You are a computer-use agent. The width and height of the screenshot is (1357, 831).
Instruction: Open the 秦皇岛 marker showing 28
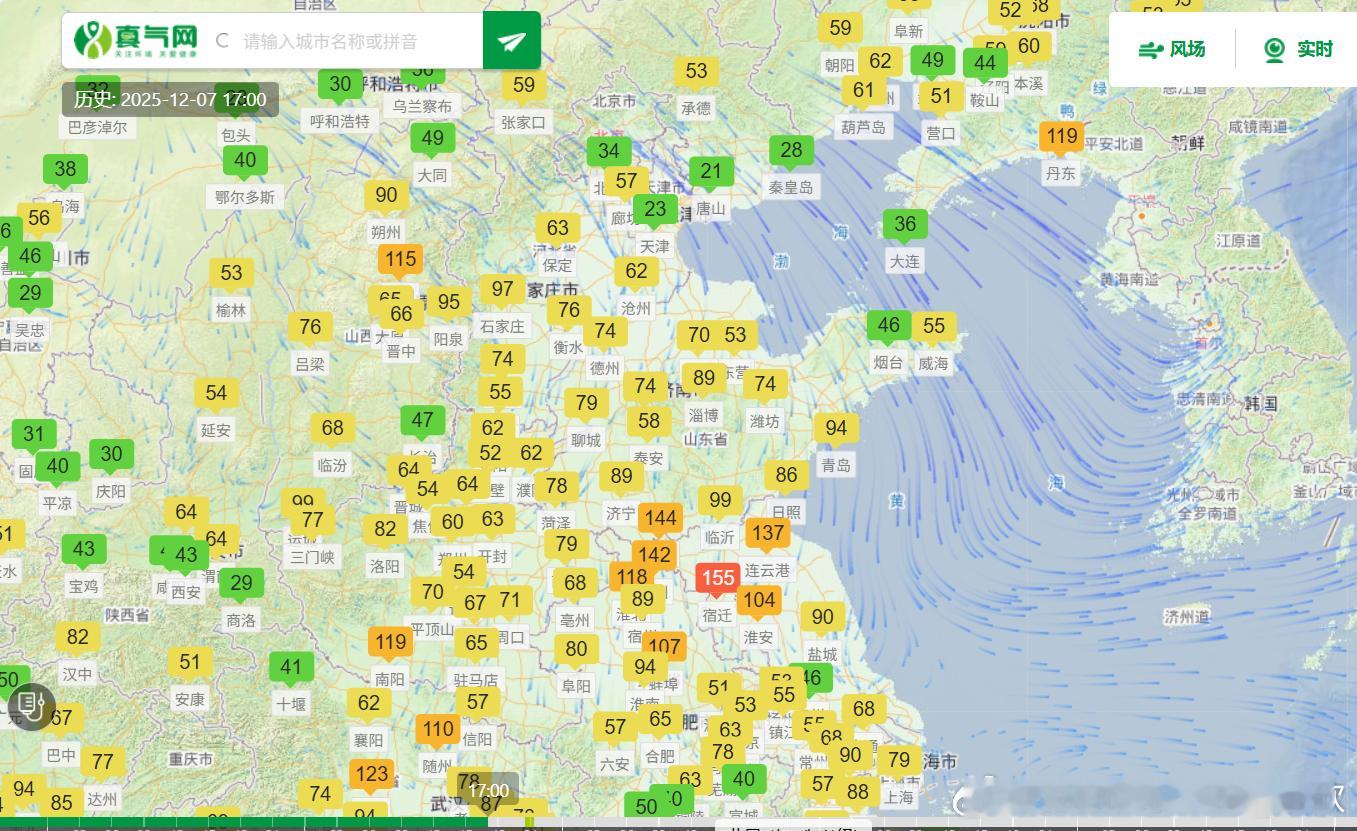tap(791, 151)
